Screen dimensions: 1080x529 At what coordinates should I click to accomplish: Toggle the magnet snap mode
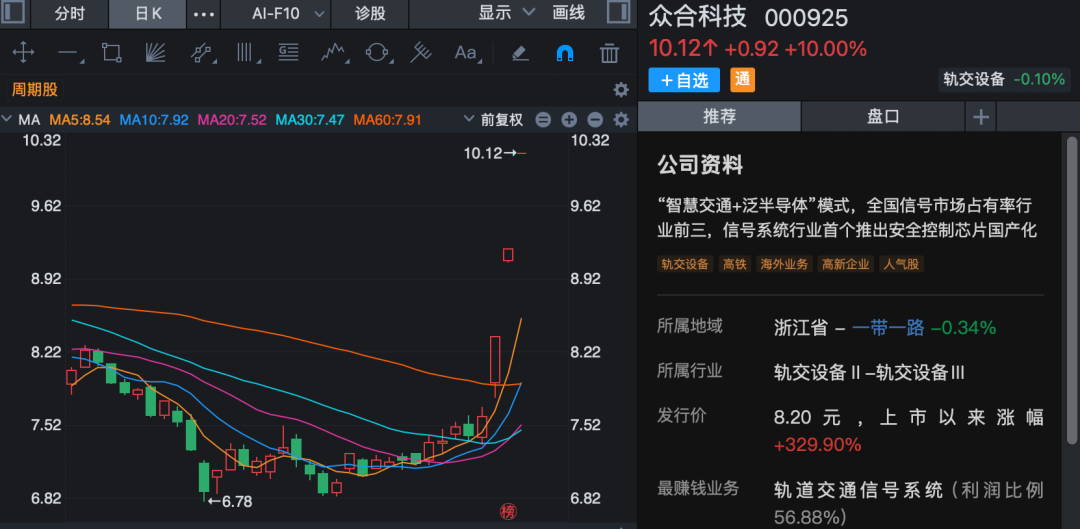[x=565, y=53]
